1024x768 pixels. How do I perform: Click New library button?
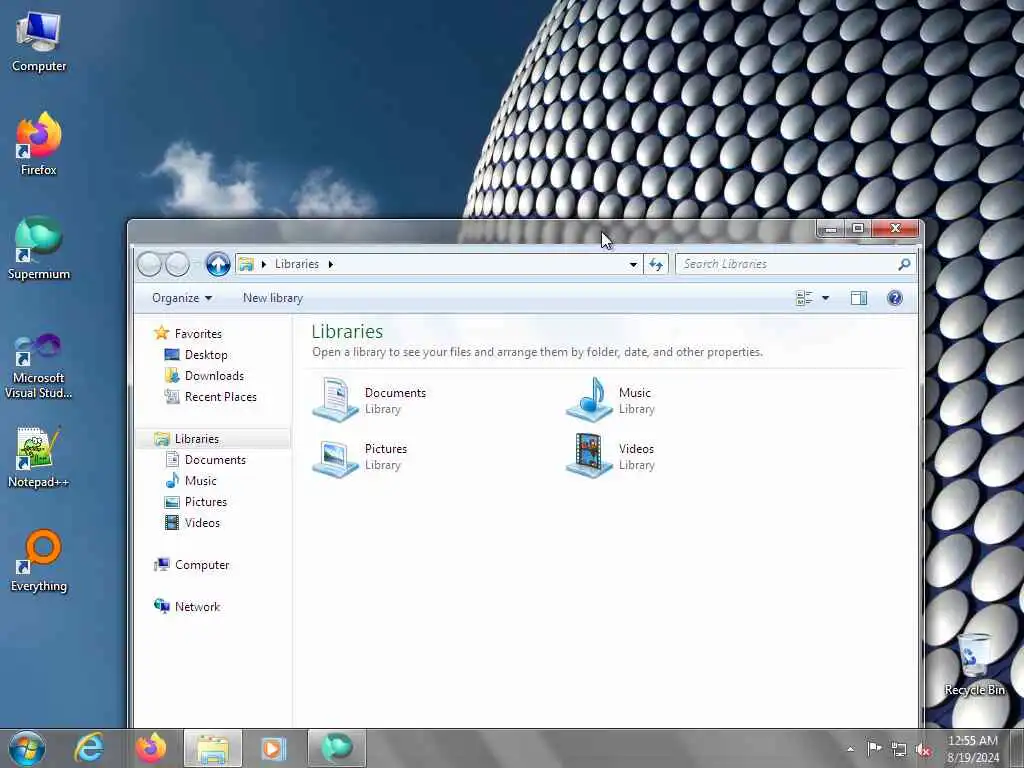[273, 298]
